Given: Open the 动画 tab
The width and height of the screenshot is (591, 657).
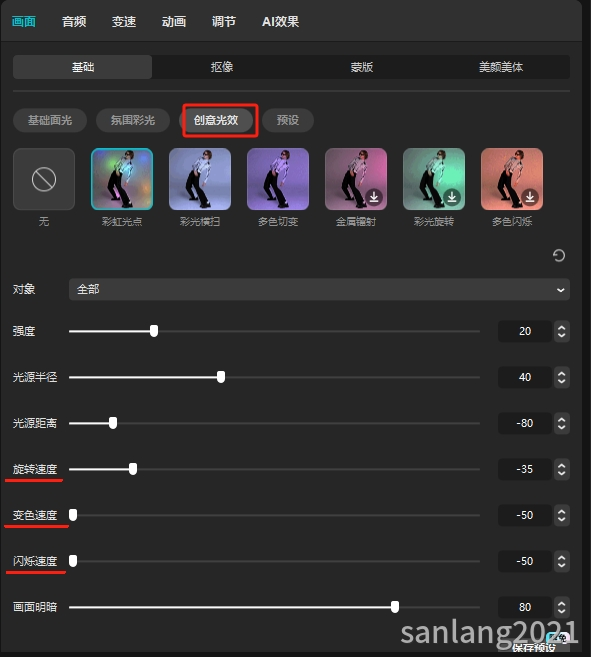Looking at the screenshot, I should (x=174, y=22).
